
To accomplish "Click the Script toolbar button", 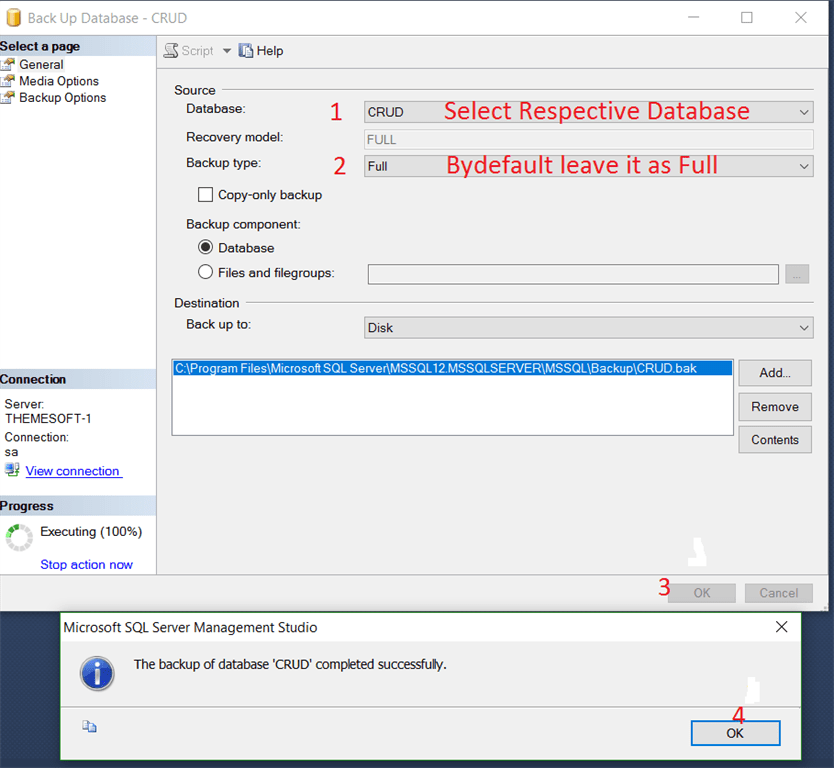I will pyautogui.click(x=188, y=51).
